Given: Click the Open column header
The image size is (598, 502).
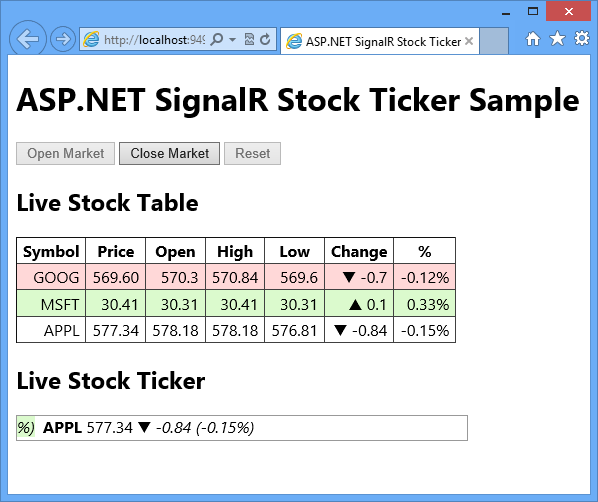Looking at the screenshot, I should pyautogui.click(x=175, y=251).
